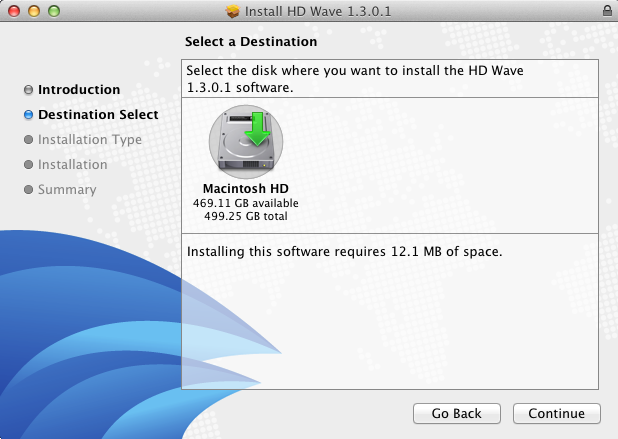Click the Macintosh HD disk name
Screen dimensions: 618x439
click(246, 188)
